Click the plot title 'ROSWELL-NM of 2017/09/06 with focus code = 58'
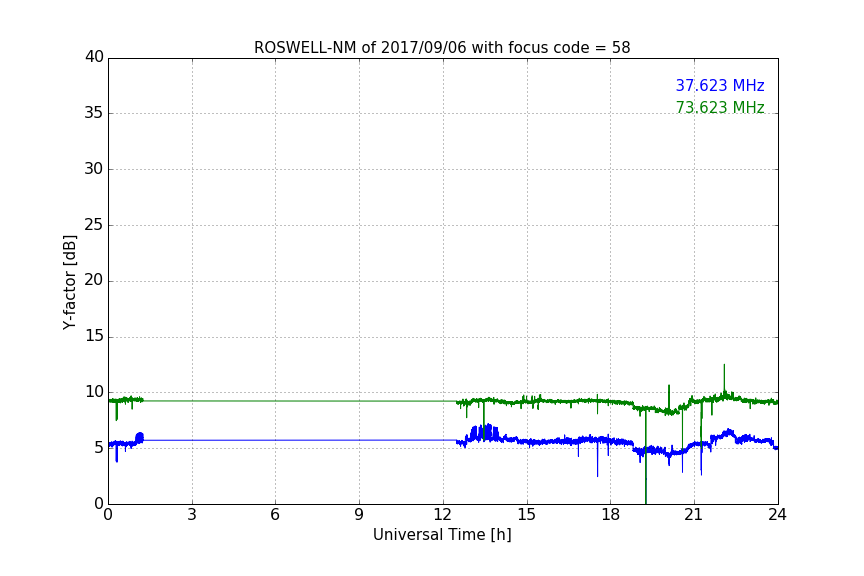 pos(442,48)
